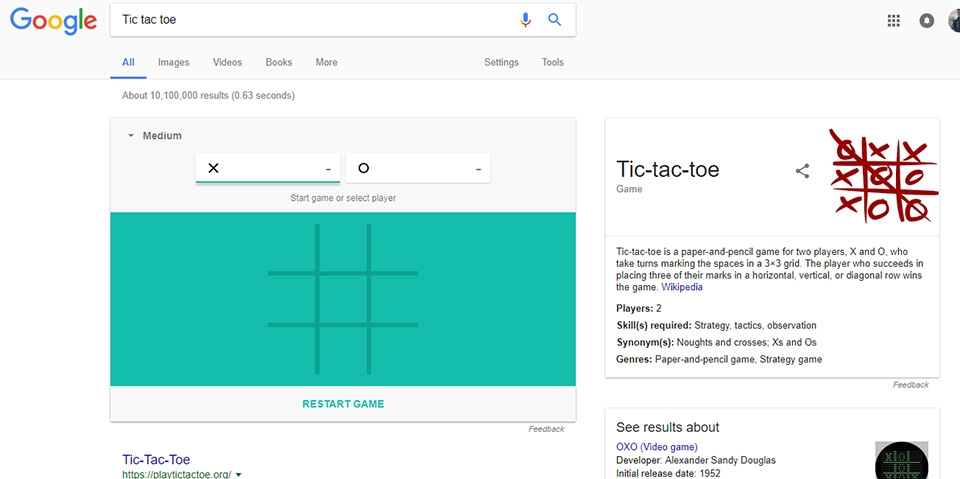Click the blue search magnifier icon
The width and height of the screenshot is (960, 479).
coord(555,20)
